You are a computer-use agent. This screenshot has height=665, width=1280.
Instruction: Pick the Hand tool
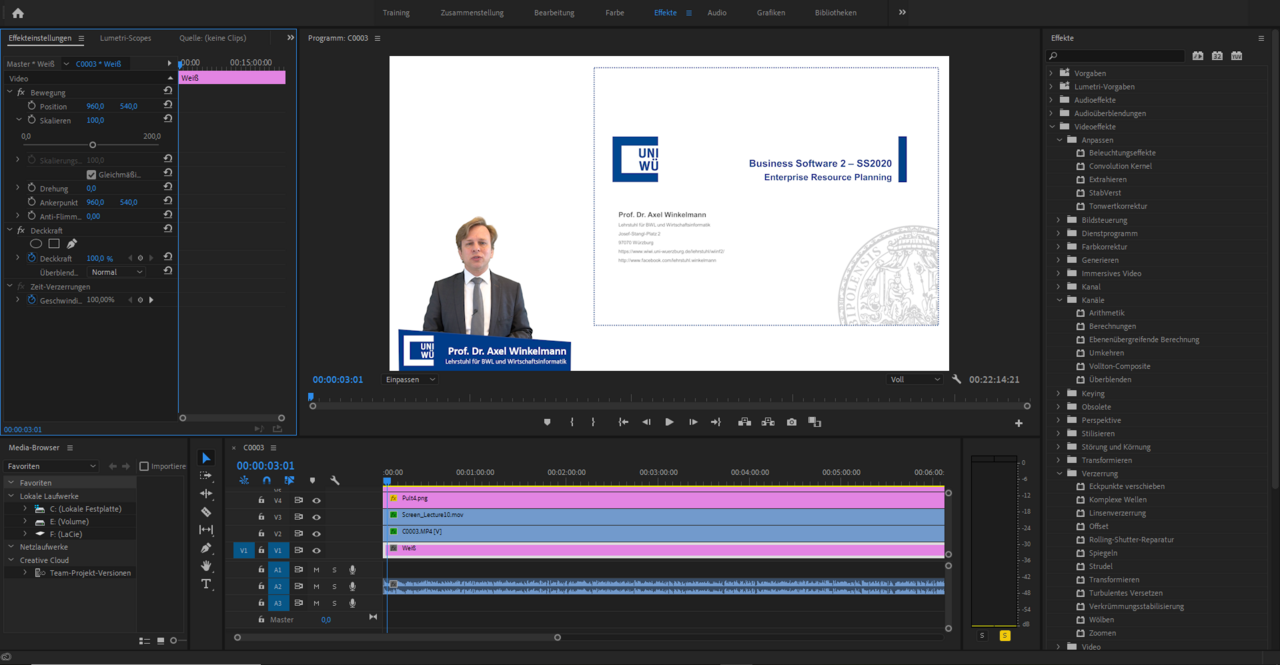pyautogui.click(x=206, y=566)
